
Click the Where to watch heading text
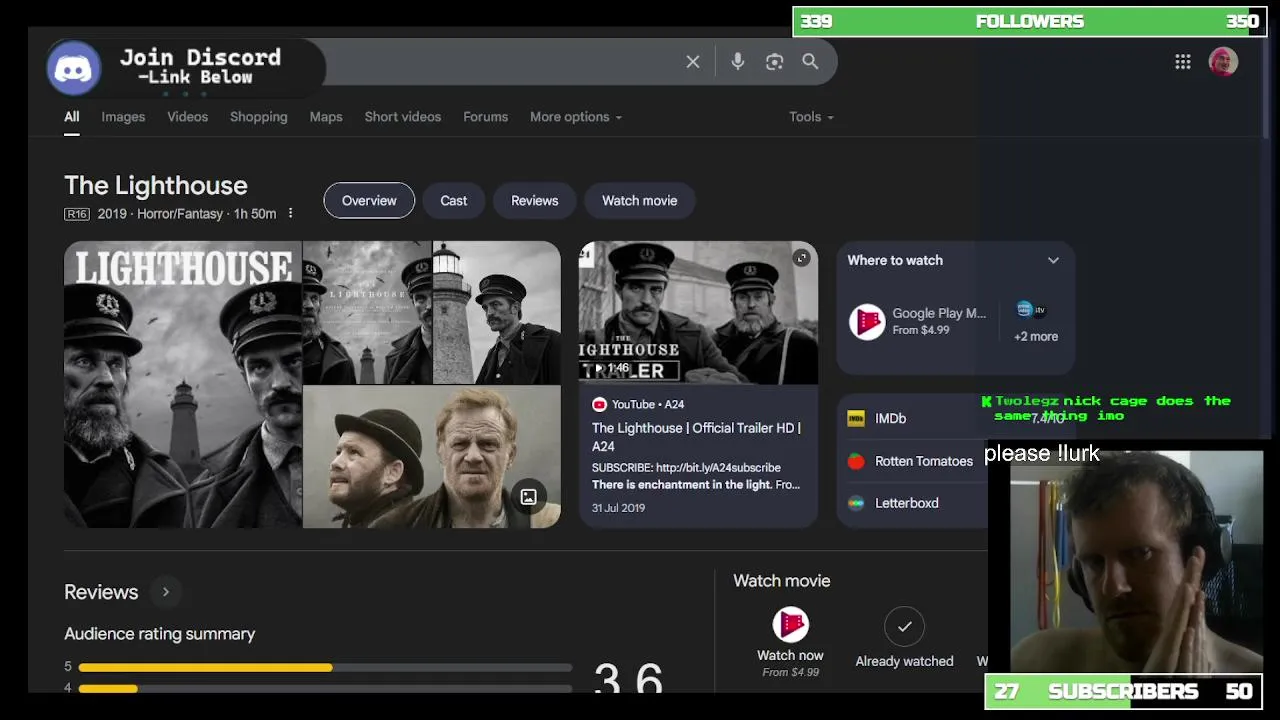click(x=895, y=260)
